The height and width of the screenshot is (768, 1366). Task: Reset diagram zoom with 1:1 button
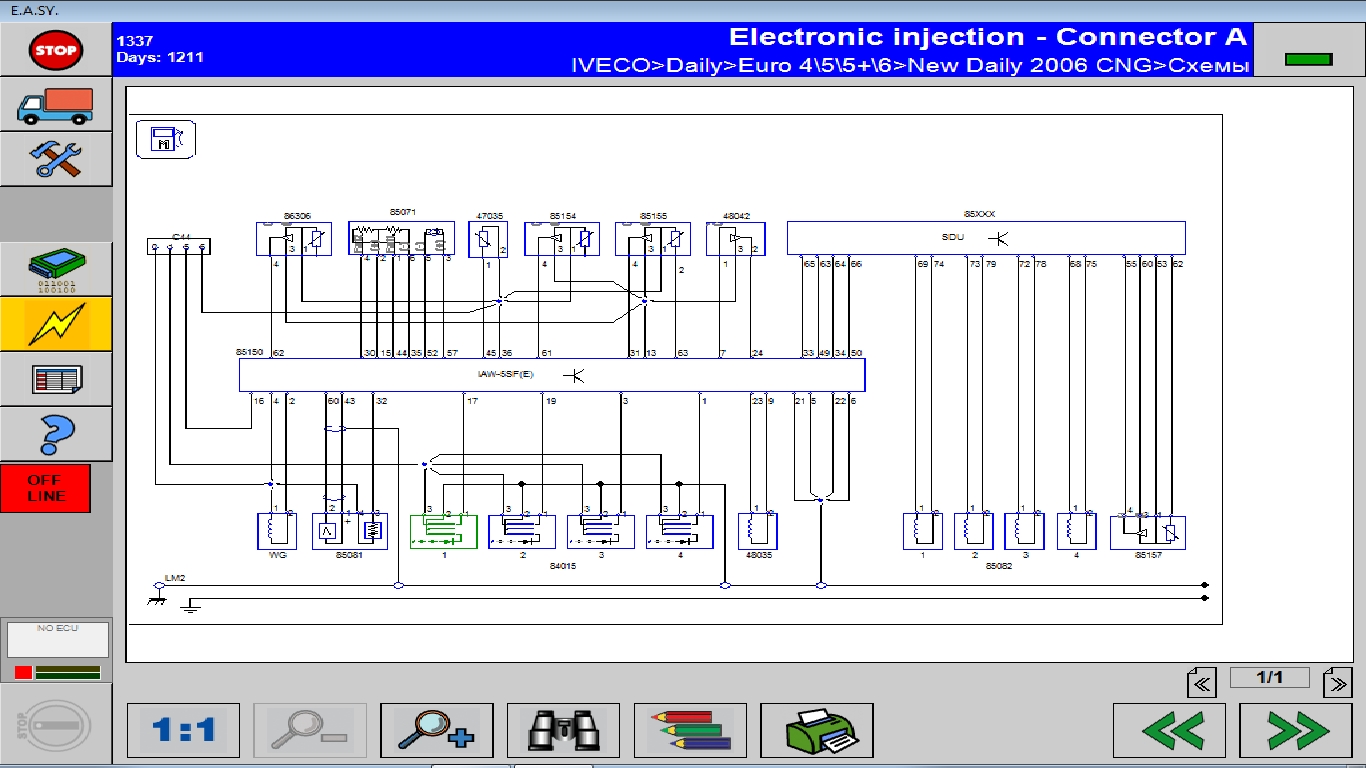coord(184,730)
